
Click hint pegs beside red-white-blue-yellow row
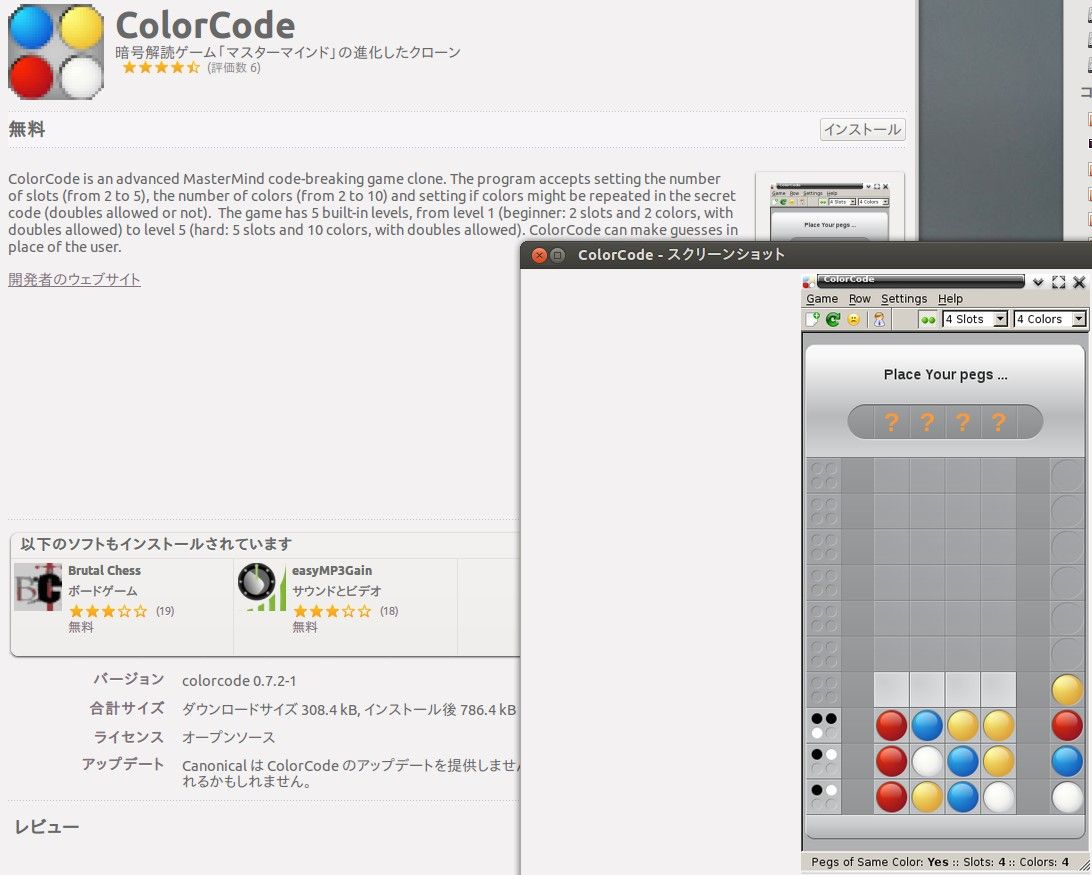[824, 761]
